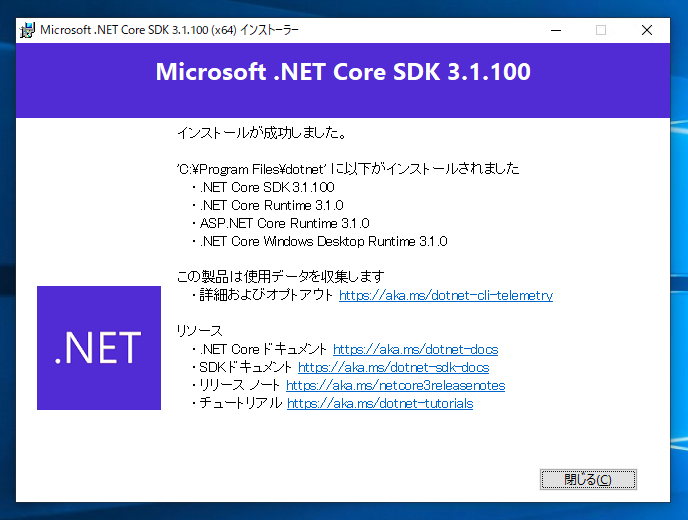Minimize the installer window
The height and width of the screenshot is (520, 688).
[556, 30]
